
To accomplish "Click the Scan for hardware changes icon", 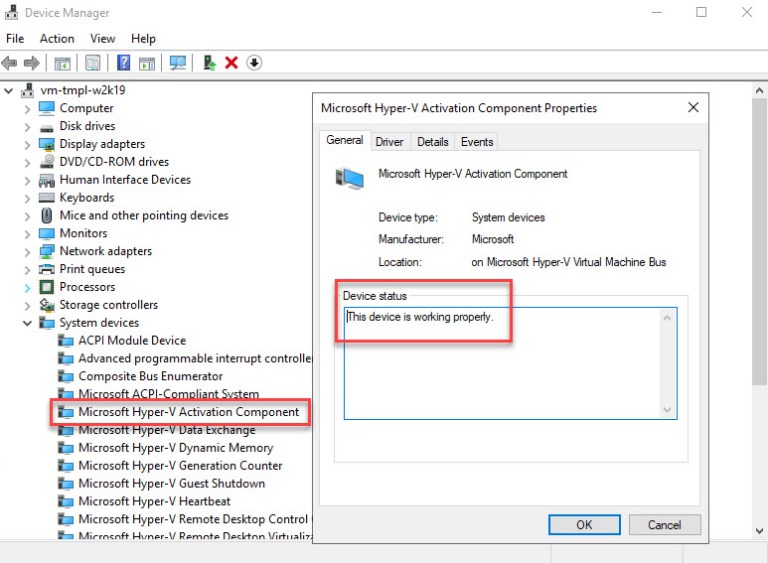I will click(178, 63).
